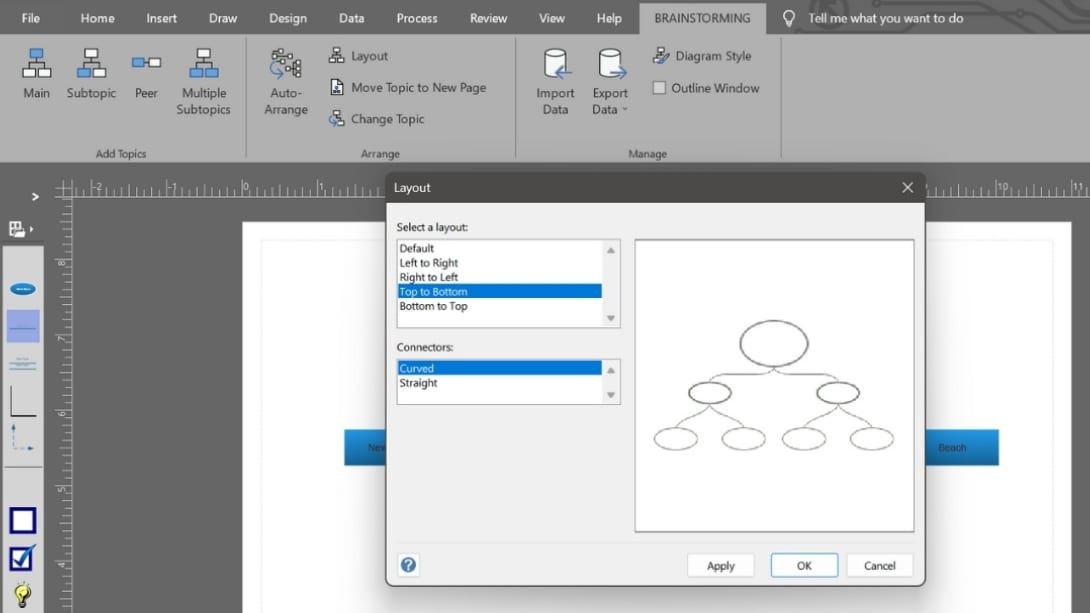The height and width of the screenshot is (613, 1090).
Task: Select Default layout in list
Action: (x=499, y=248)
